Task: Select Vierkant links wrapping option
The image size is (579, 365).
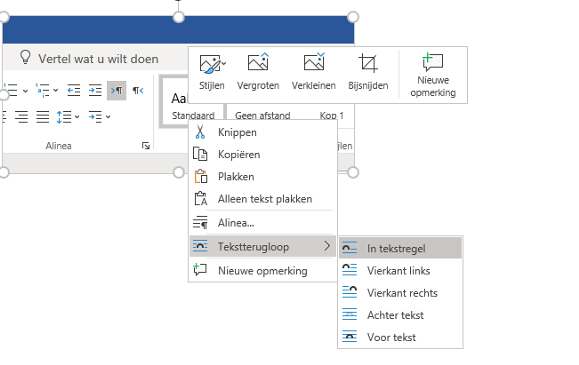Action: coord(400,270)
